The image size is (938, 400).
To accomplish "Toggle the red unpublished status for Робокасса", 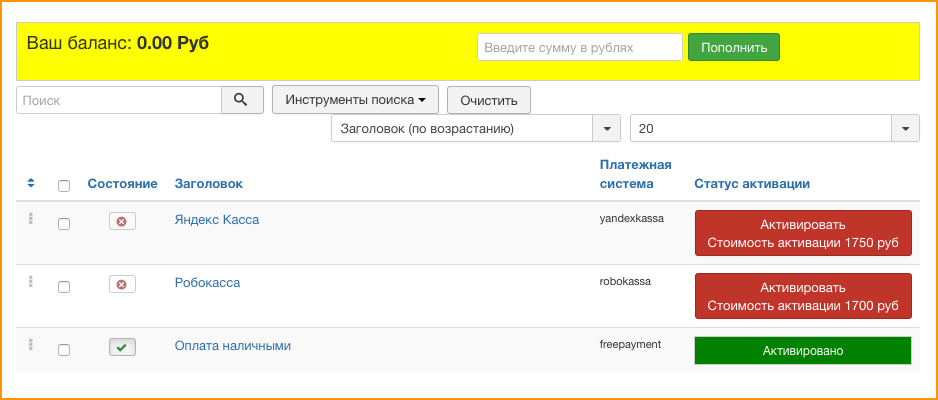I will tap(122, 284).
